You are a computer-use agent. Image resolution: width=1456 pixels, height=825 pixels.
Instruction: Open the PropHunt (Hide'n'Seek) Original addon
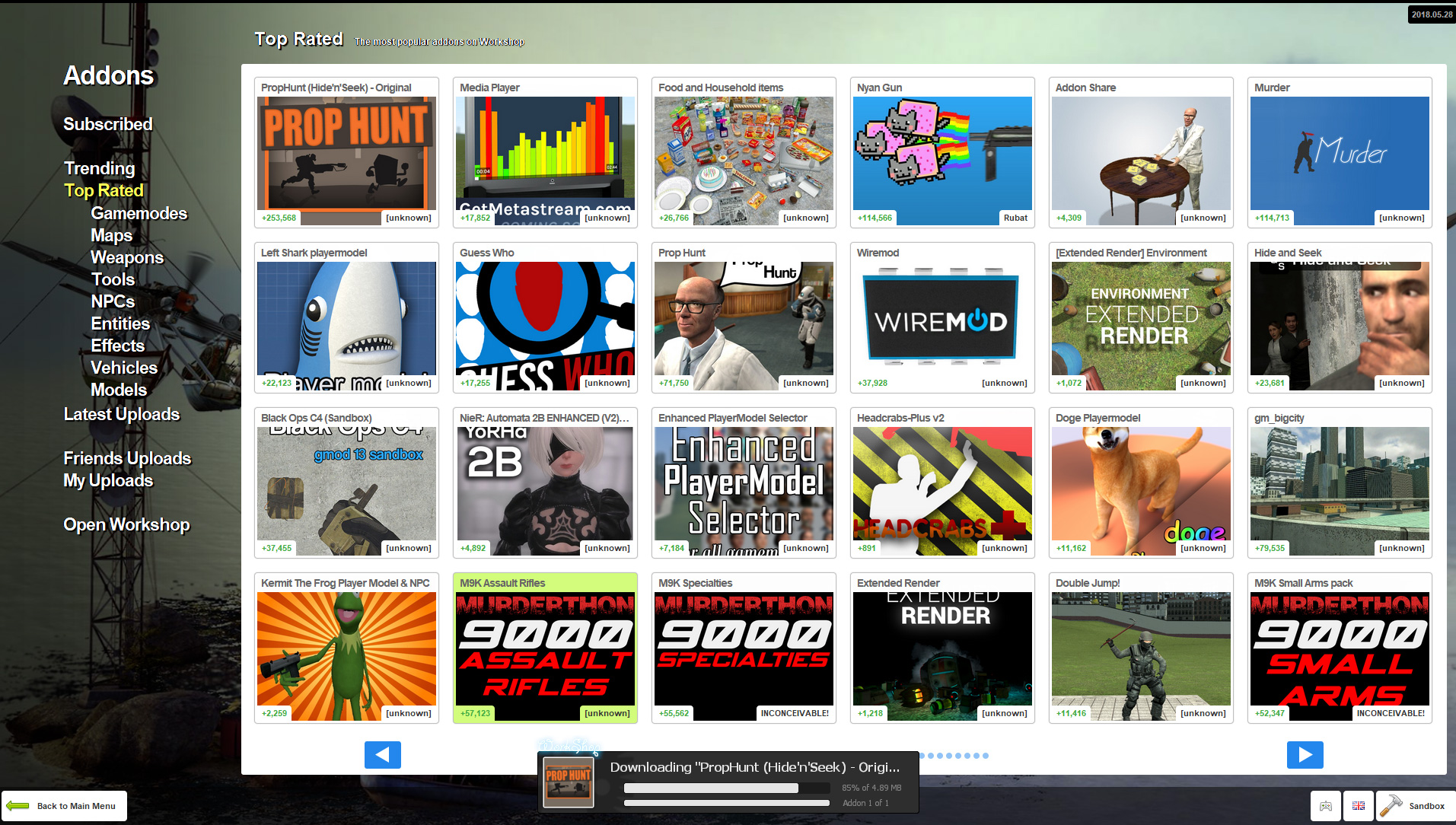(346, 152)
